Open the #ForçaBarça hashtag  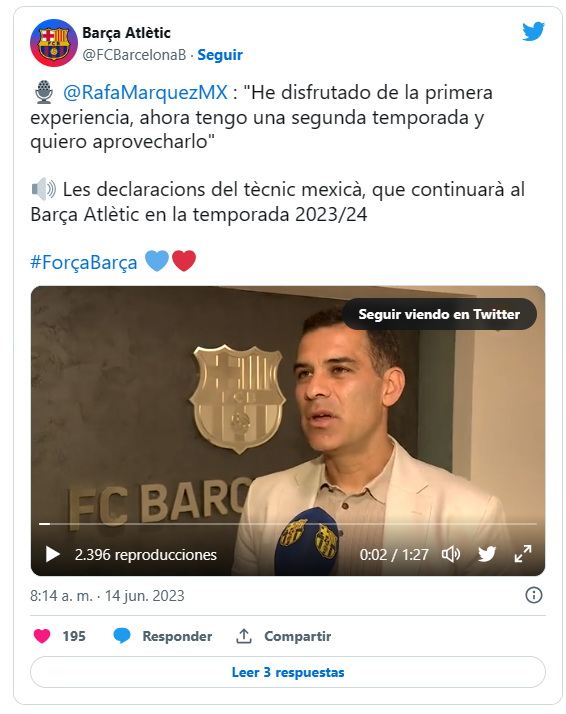pyautogui.click(x=83, y=263)
